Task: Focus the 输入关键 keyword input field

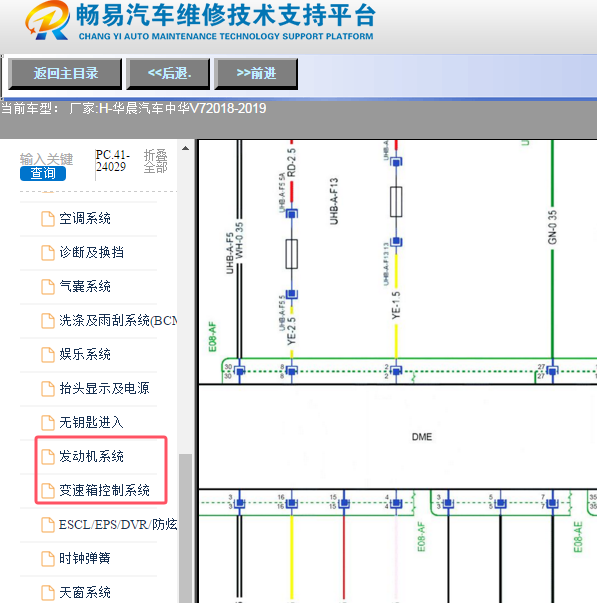Action: click(x=47, y=159)
